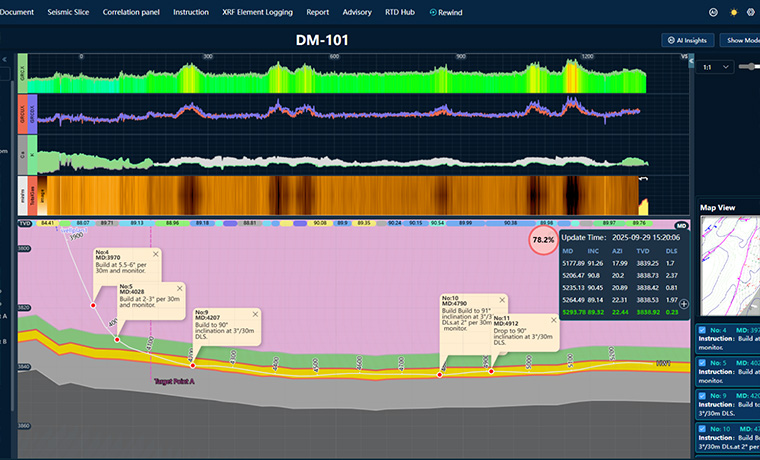Image resolution: width=760 pixels, height=460 pixels.
Task: Toggle the No: 10 instruction checkbox
Action: [702, 429]
